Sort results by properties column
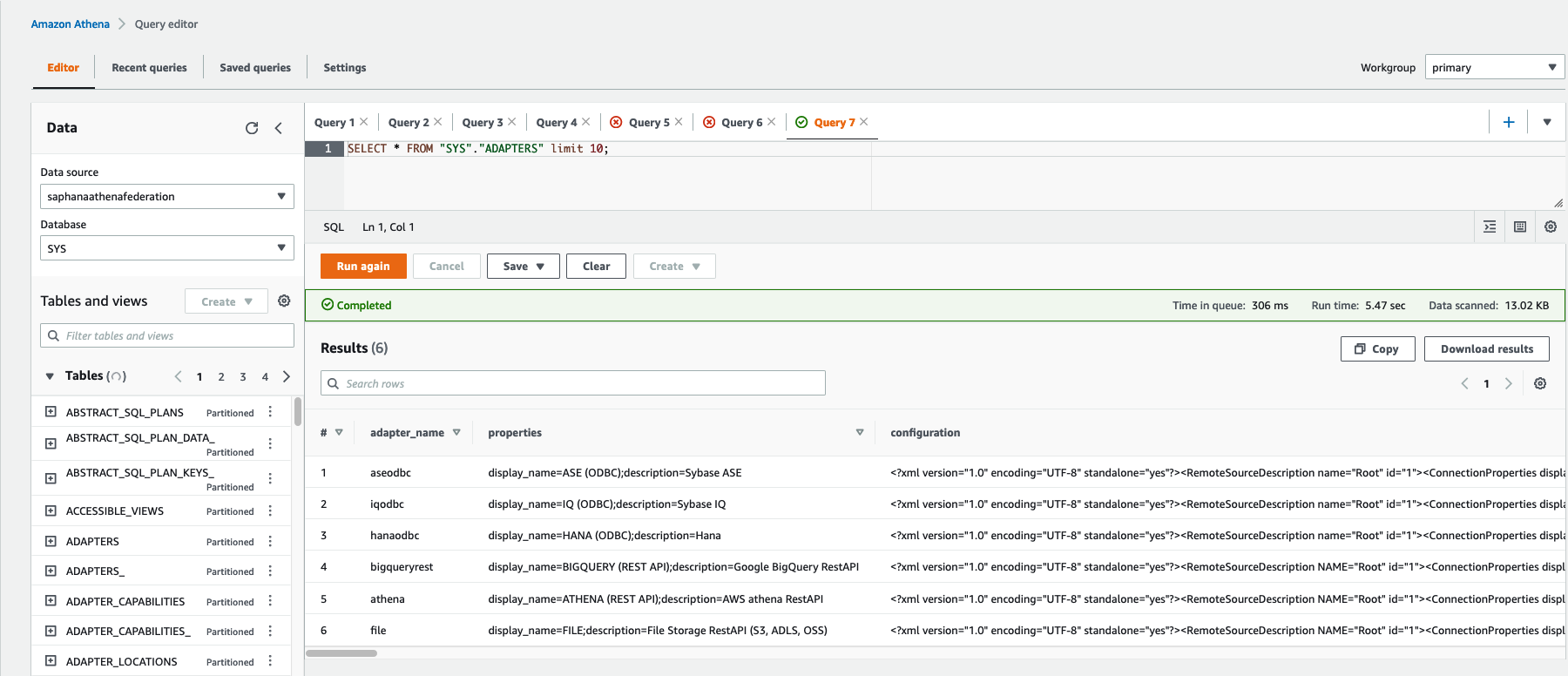Image resolution: width=1568 pixels, height=676 pixels. pyautogui.click(x=860, y=433)
